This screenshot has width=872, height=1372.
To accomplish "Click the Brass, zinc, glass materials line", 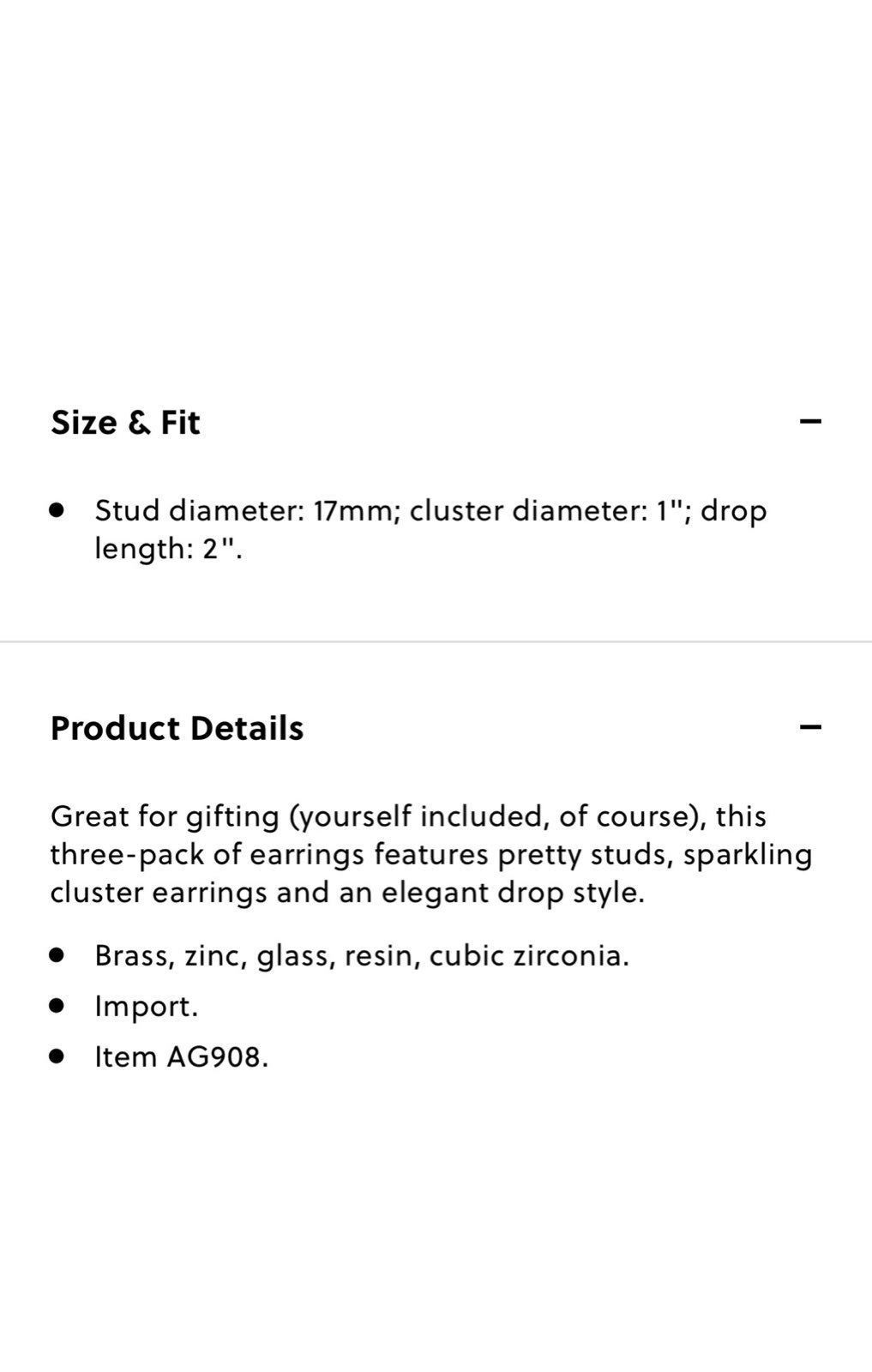I will pos(362,955).
